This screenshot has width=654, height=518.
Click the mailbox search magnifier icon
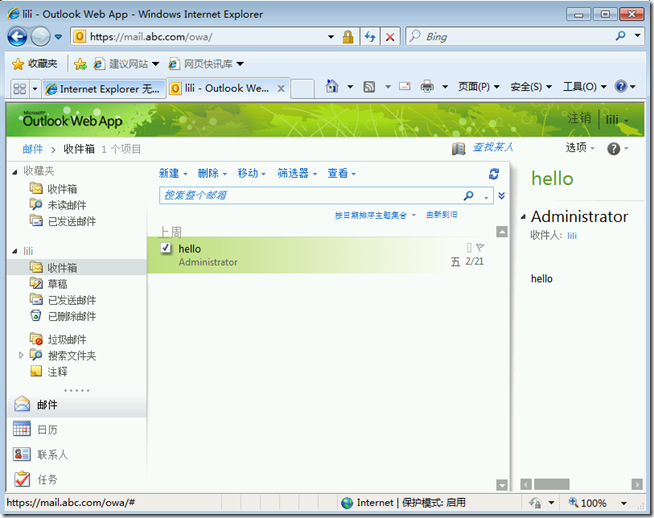click(468, 195)
